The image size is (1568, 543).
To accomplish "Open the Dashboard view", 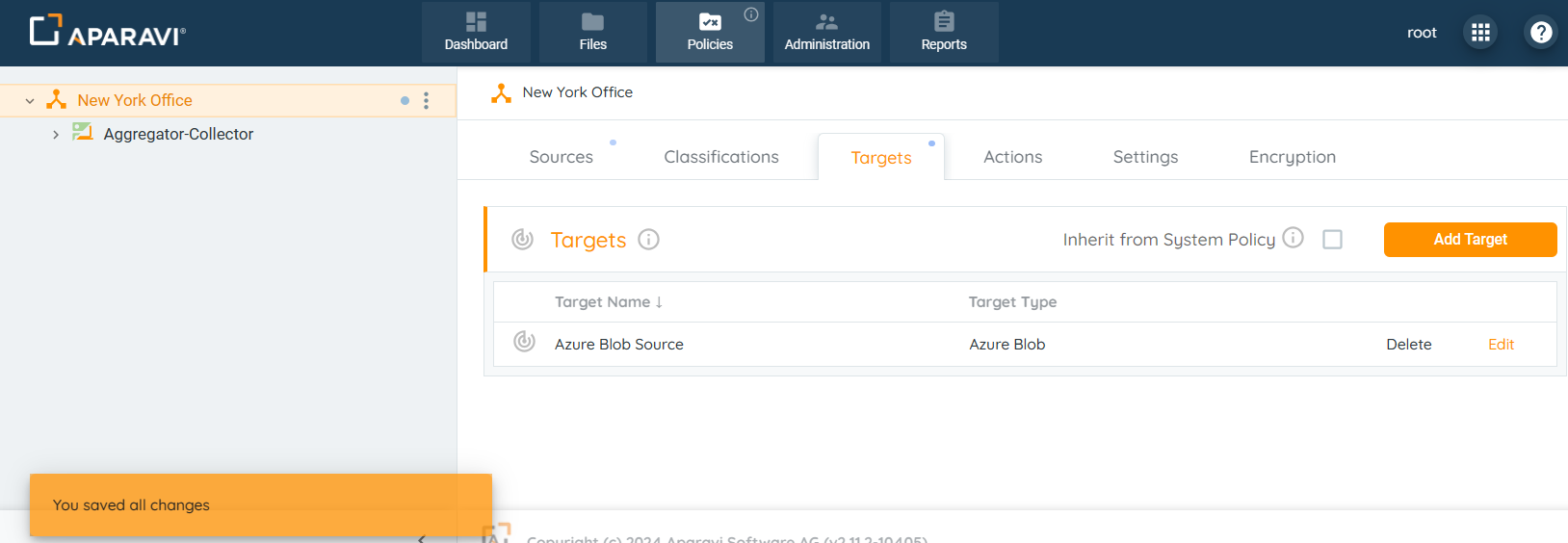I will [x=476, y=33].
